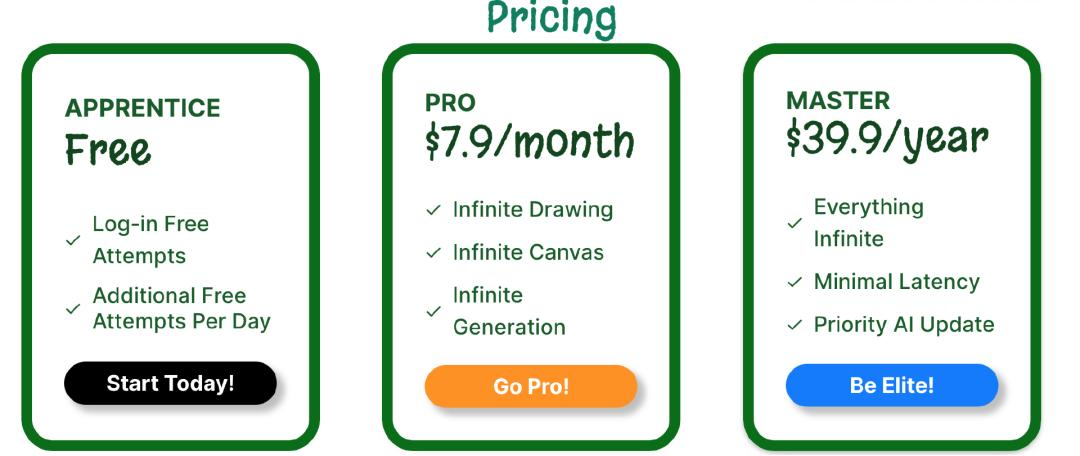The height and width of the screenshot is (456, 1080).
Task: Click the $7.9/month price text
Action: pos(530,142)
